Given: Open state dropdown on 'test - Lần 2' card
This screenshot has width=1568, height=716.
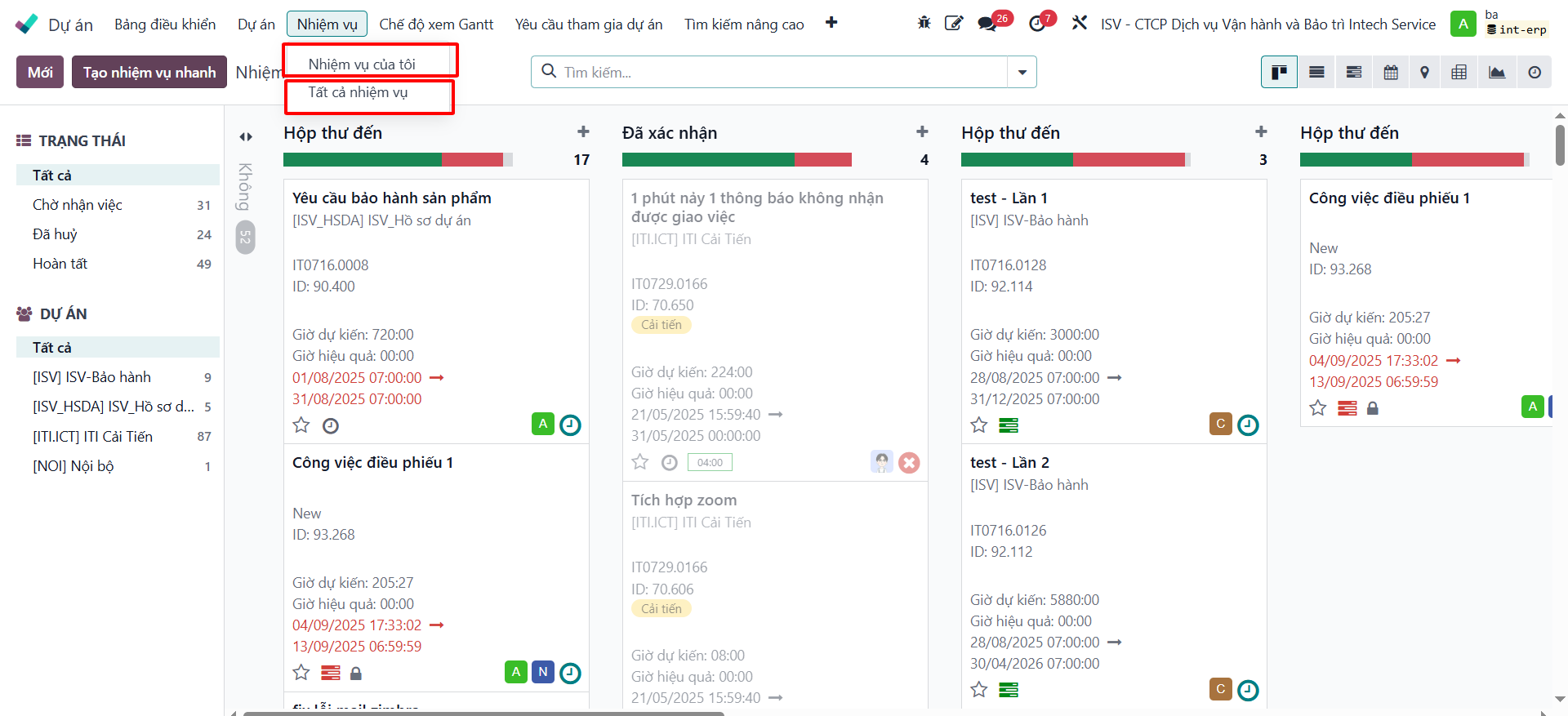Looking at the screenshot, I should (x=1248, y=690).
